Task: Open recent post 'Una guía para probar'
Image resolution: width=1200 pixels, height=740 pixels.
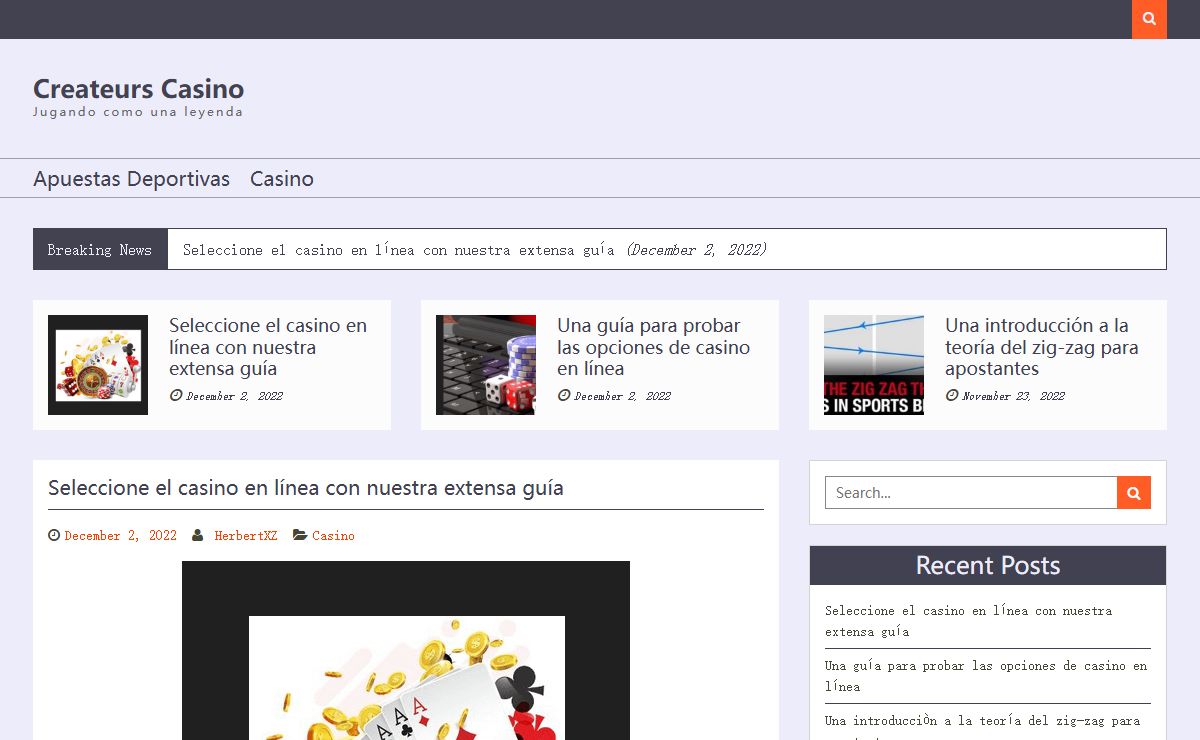Action: (x=986, y=676)
